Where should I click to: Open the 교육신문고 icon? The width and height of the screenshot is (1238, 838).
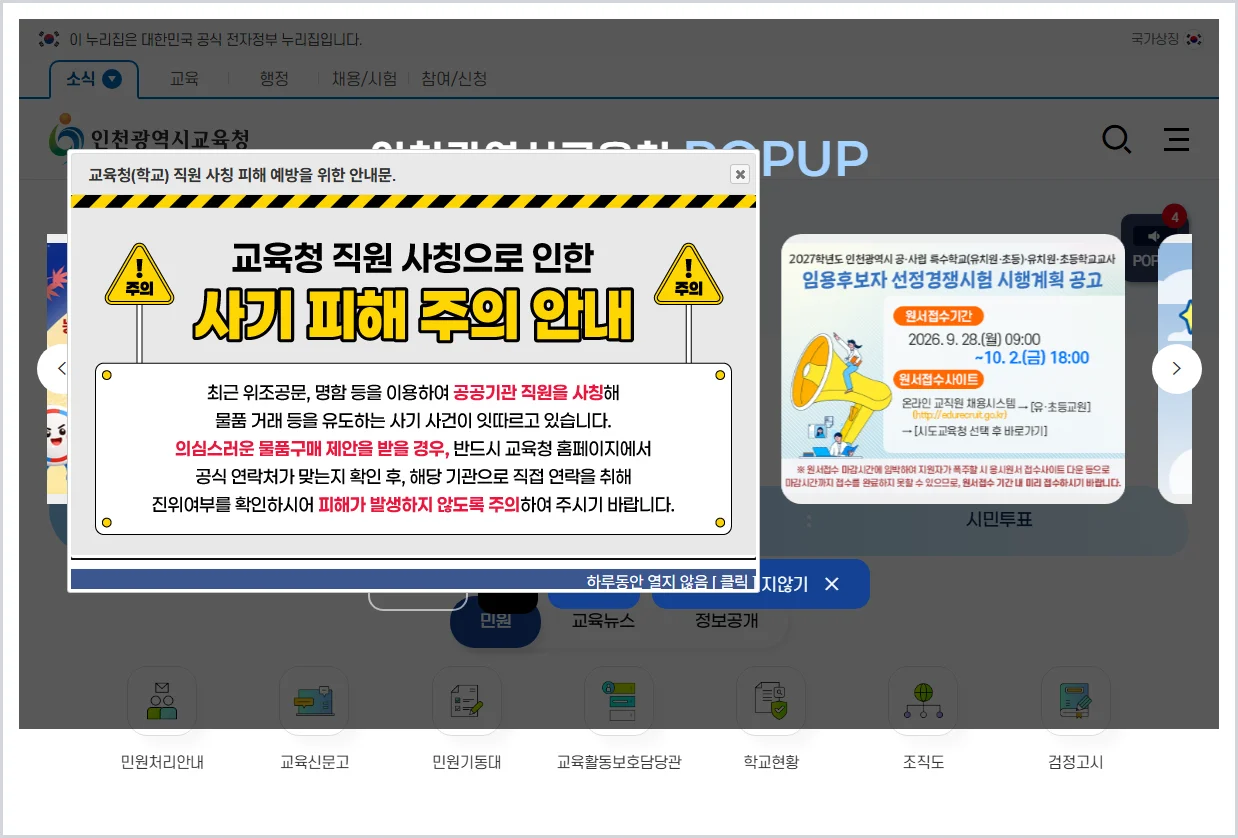[314, 701]
